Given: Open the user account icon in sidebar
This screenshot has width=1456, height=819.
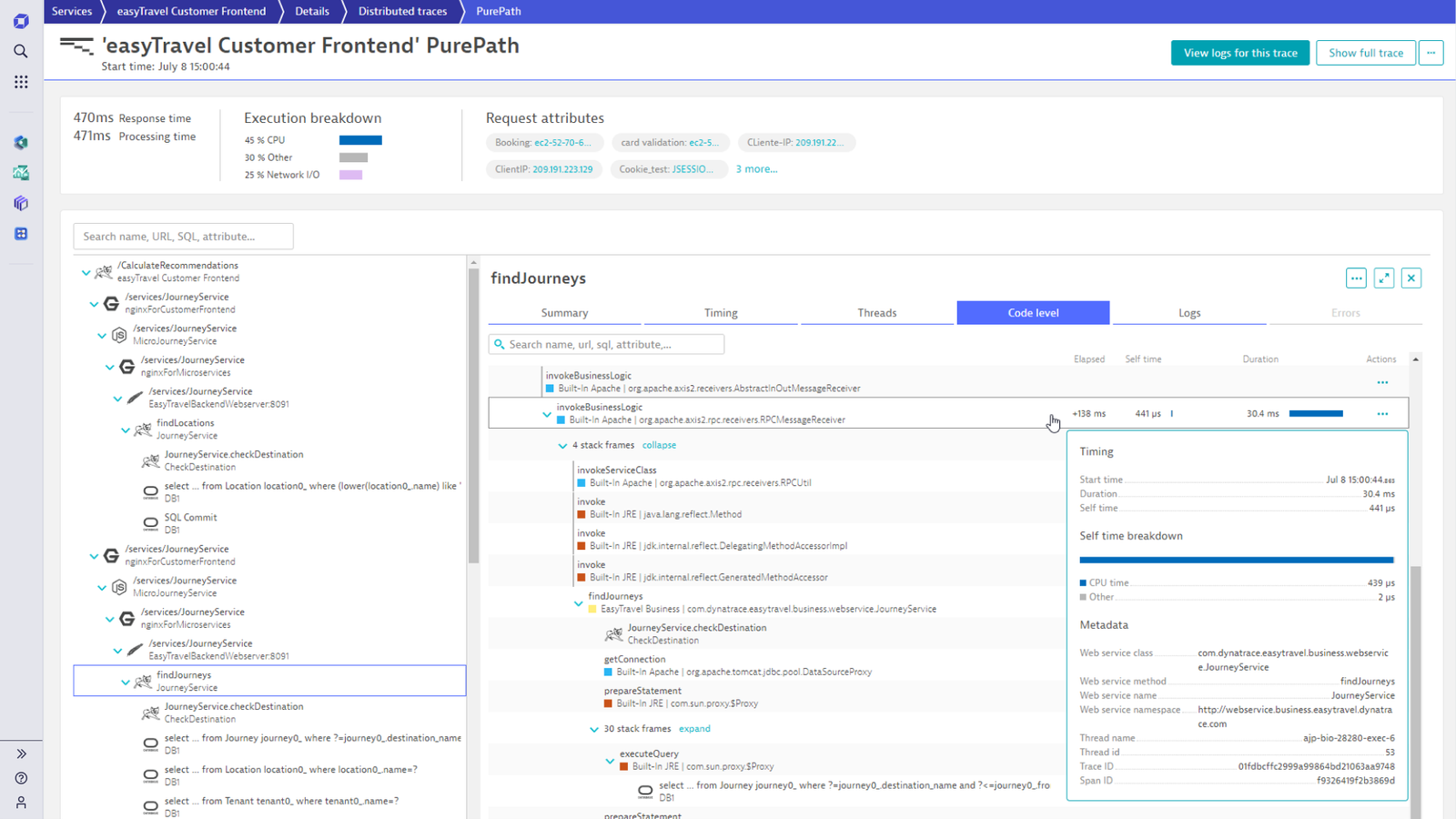Looking at the screenshot, I should (21, 803).
